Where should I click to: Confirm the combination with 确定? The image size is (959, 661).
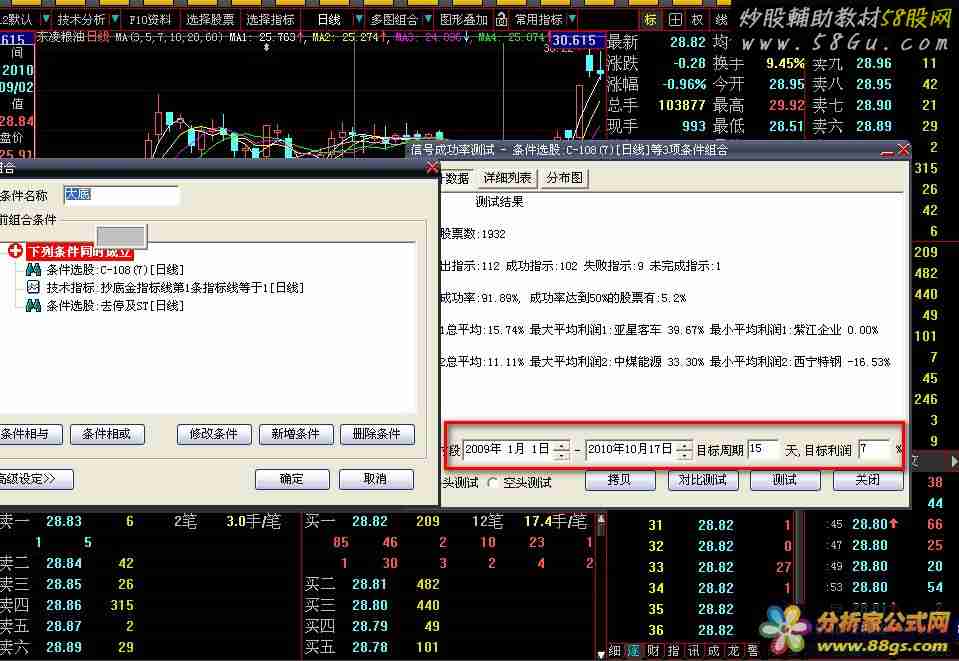click(x=292, y=479)
